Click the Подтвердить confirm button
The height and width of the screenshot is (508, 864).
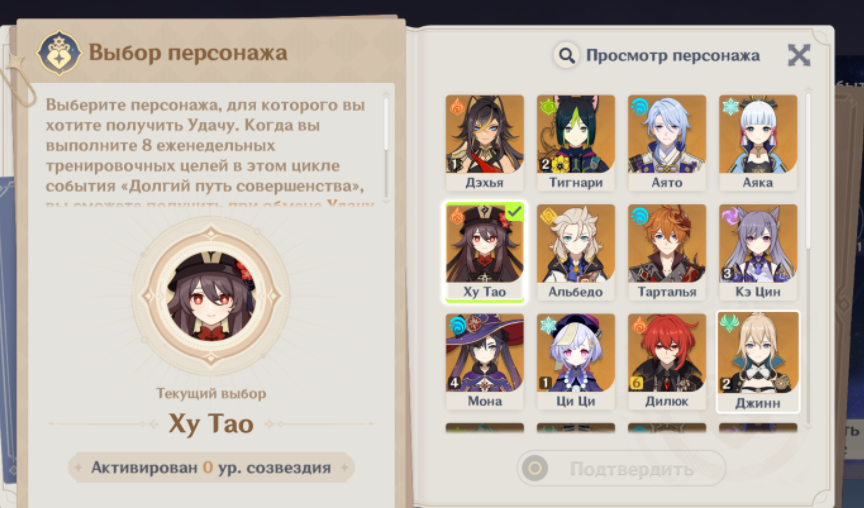click(x=621, y=468)
